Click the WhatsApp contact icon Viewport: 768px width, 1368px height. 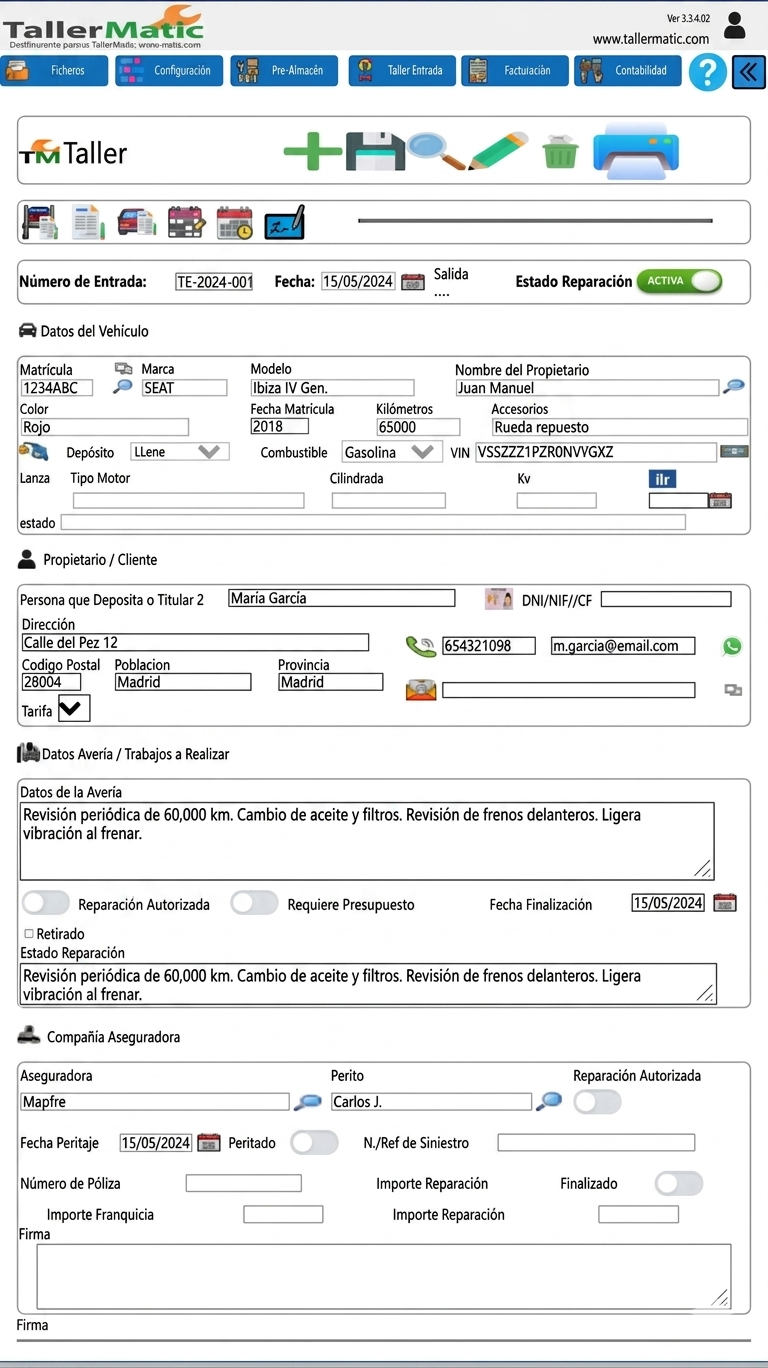(x=732, y=646)
